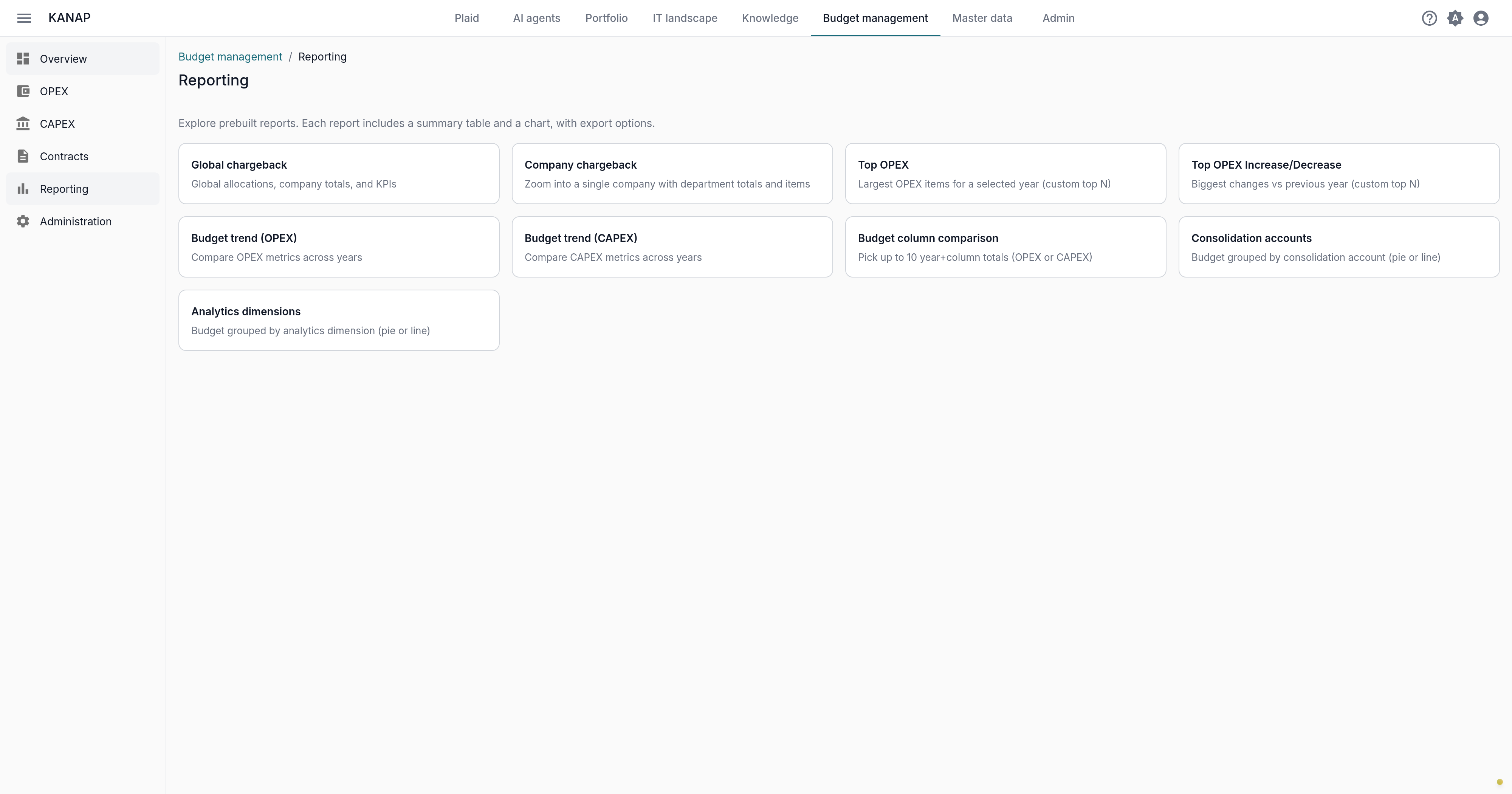Click the Contracts document icon

(23, 156)
